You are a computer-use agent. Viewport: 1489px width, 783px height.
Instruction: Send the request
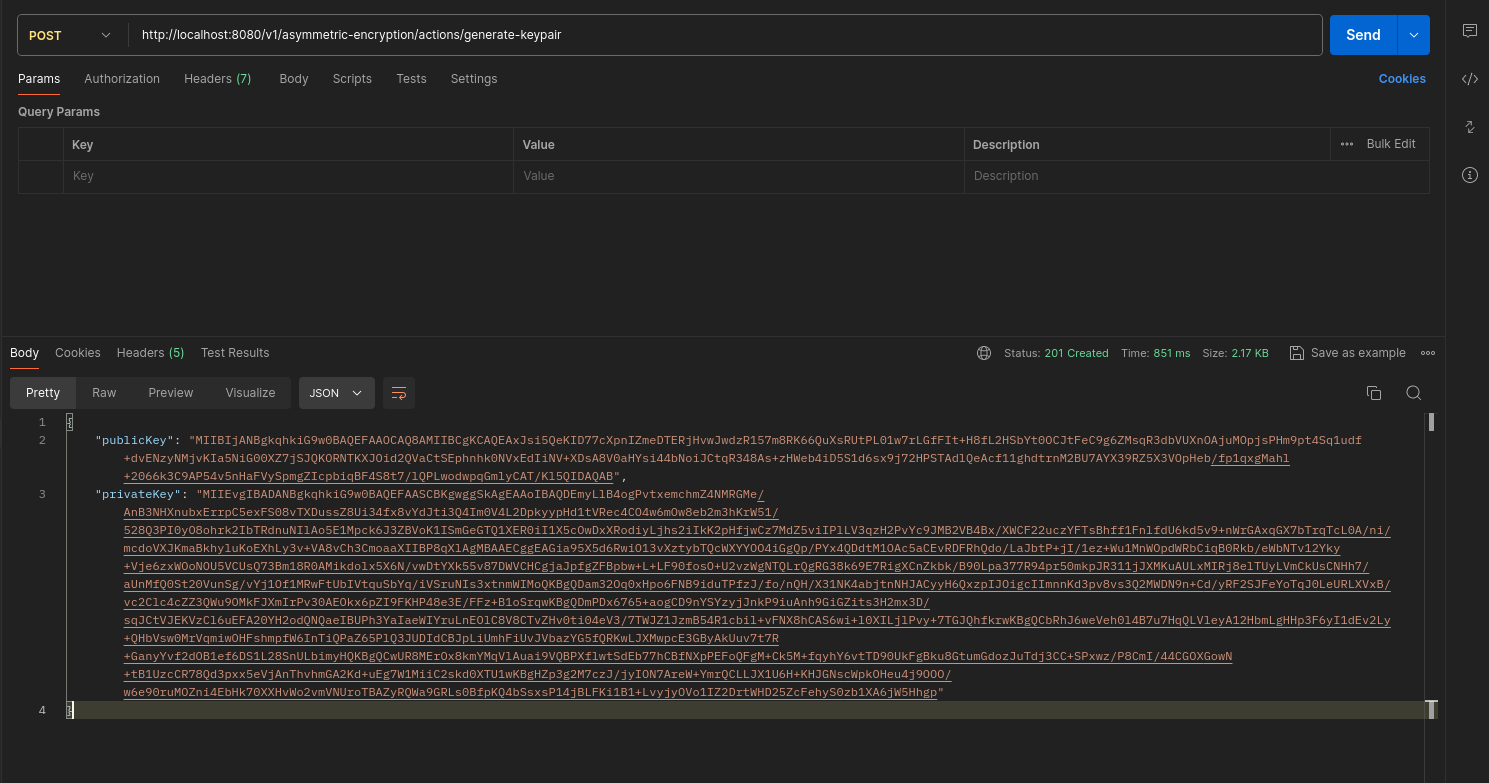pos(1363,35)
